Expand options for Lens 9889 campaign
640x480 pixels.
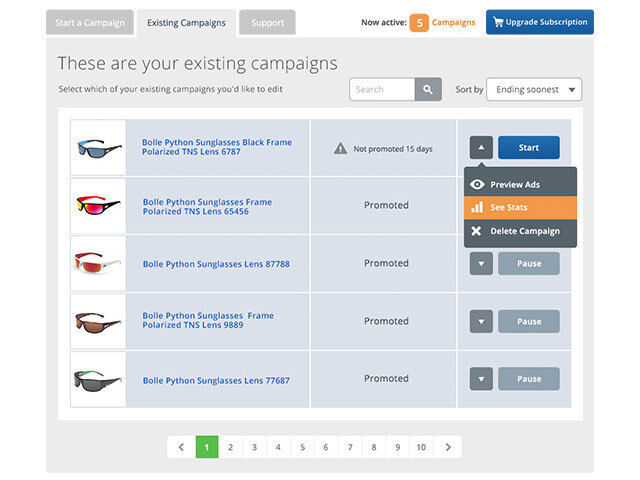(481, 322)
